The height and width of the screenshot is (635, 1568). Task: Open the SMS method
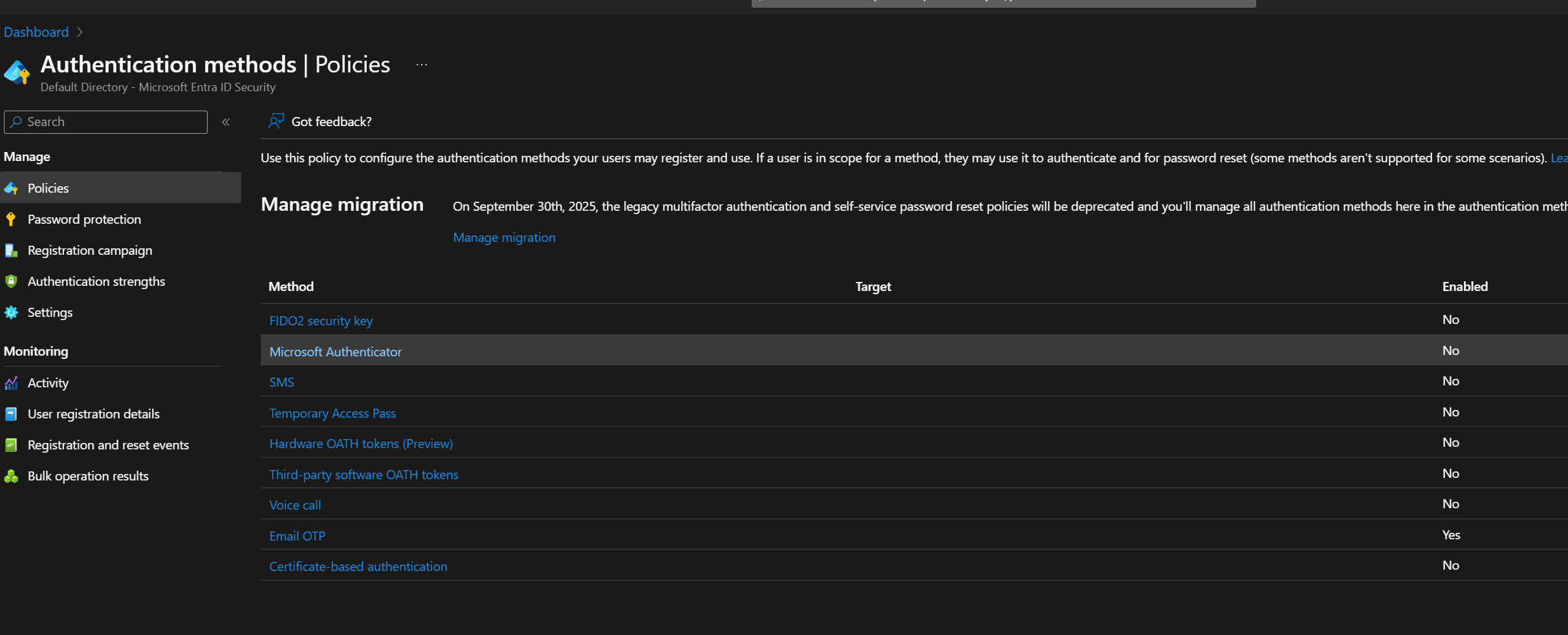pyautogui.click(x=281, y=382)
